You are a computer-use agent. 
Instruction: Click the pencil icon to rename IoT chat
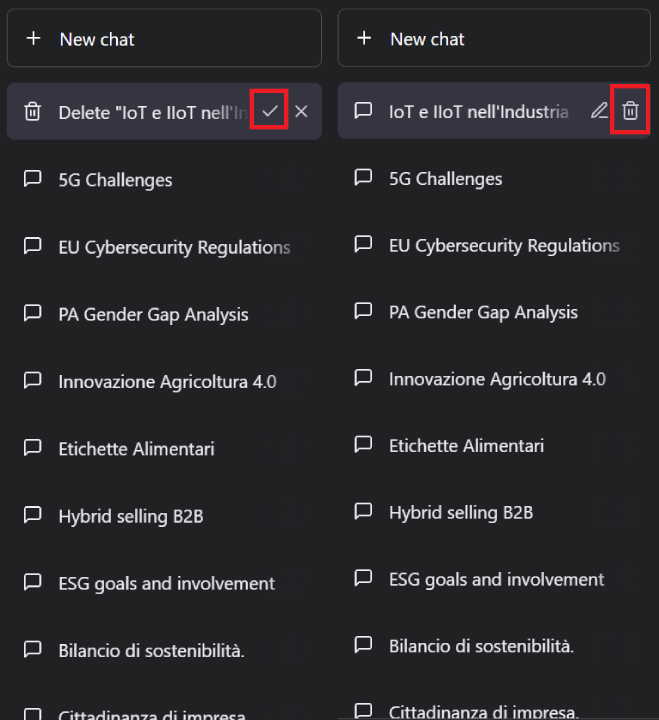click(x=599, y=111)
